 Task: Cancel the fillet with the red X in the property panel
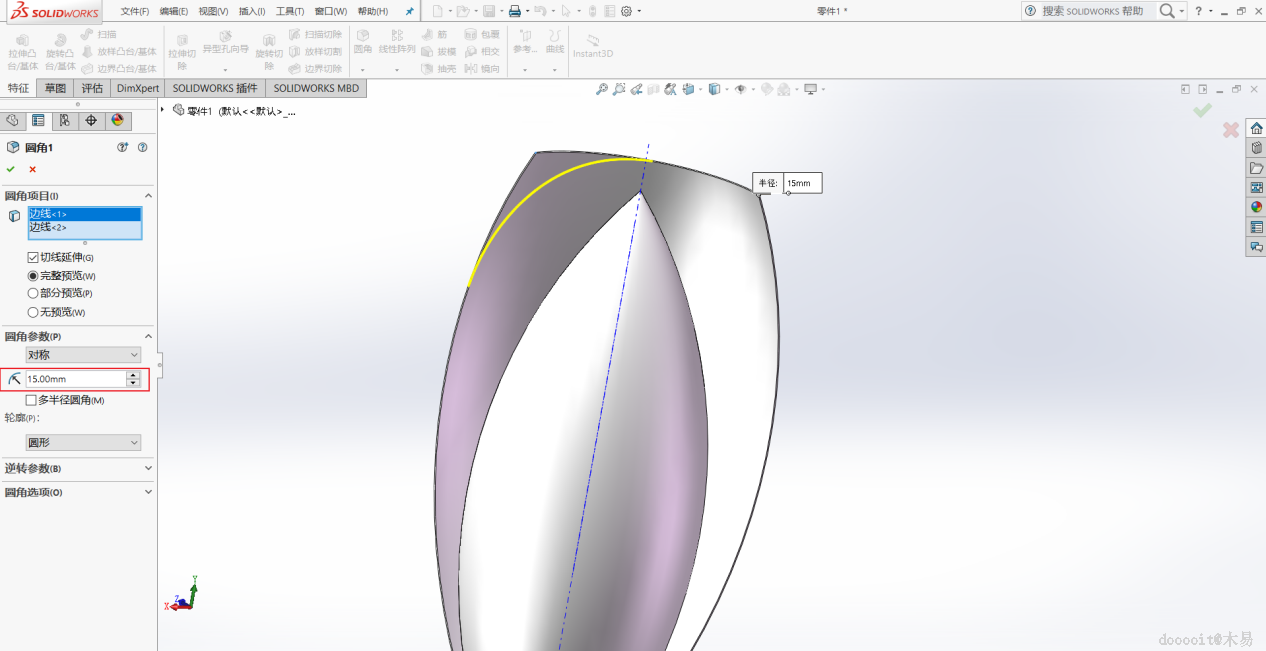tap(32, 169)
